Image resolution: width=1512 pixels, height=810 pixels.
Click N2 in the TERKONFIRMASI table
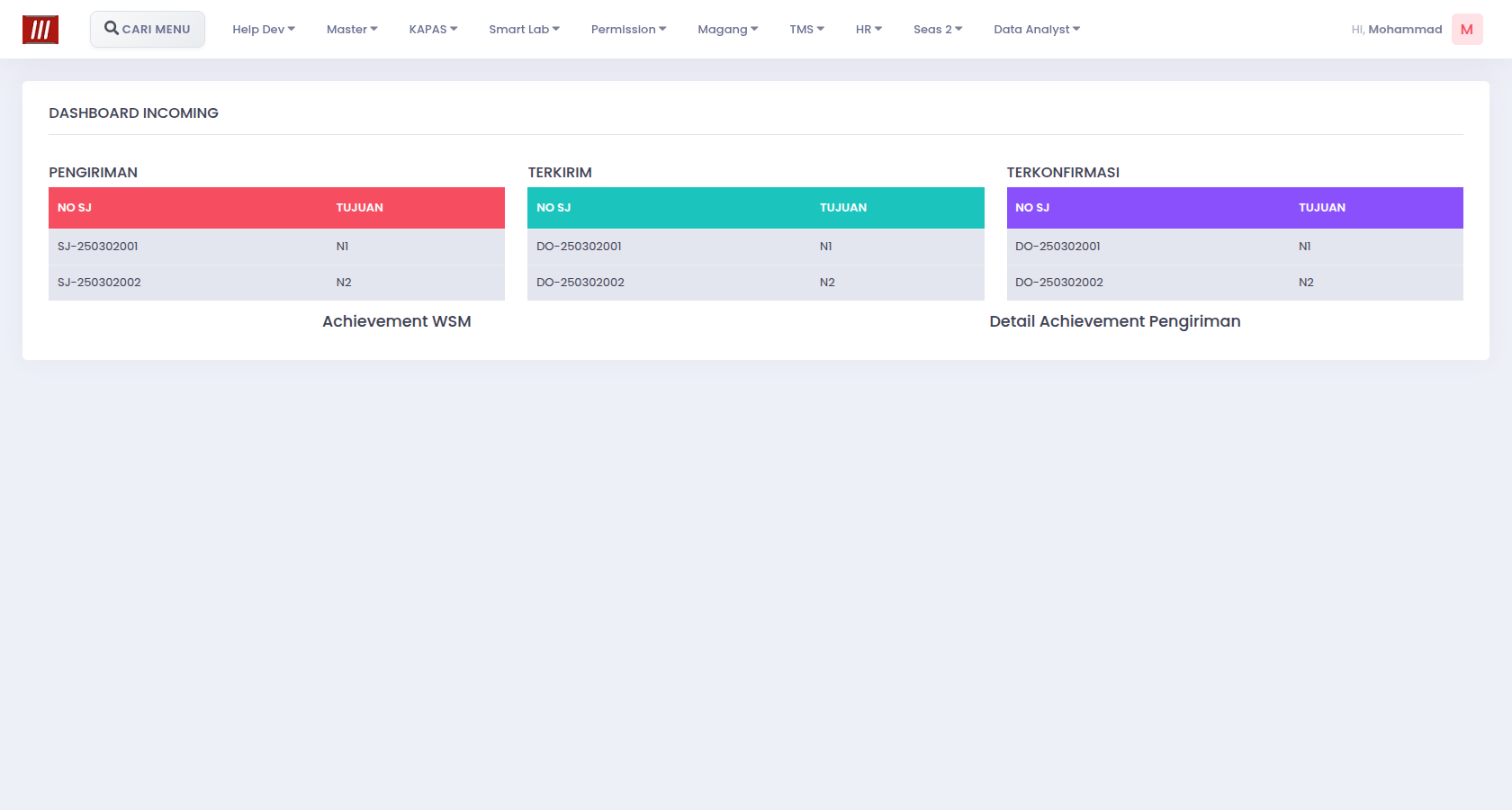coord(1306,283)
